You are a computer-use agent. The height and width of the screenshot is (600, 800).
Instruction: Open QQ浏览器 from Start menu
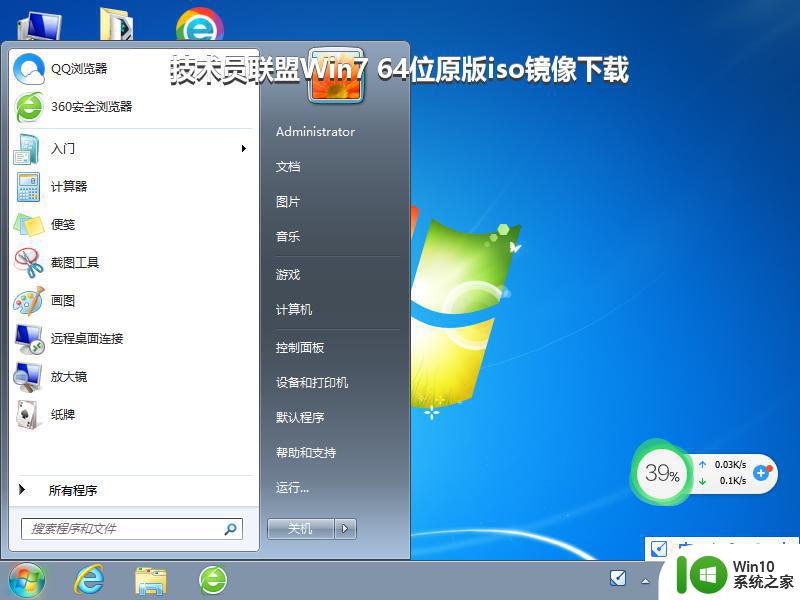(78, 69)
